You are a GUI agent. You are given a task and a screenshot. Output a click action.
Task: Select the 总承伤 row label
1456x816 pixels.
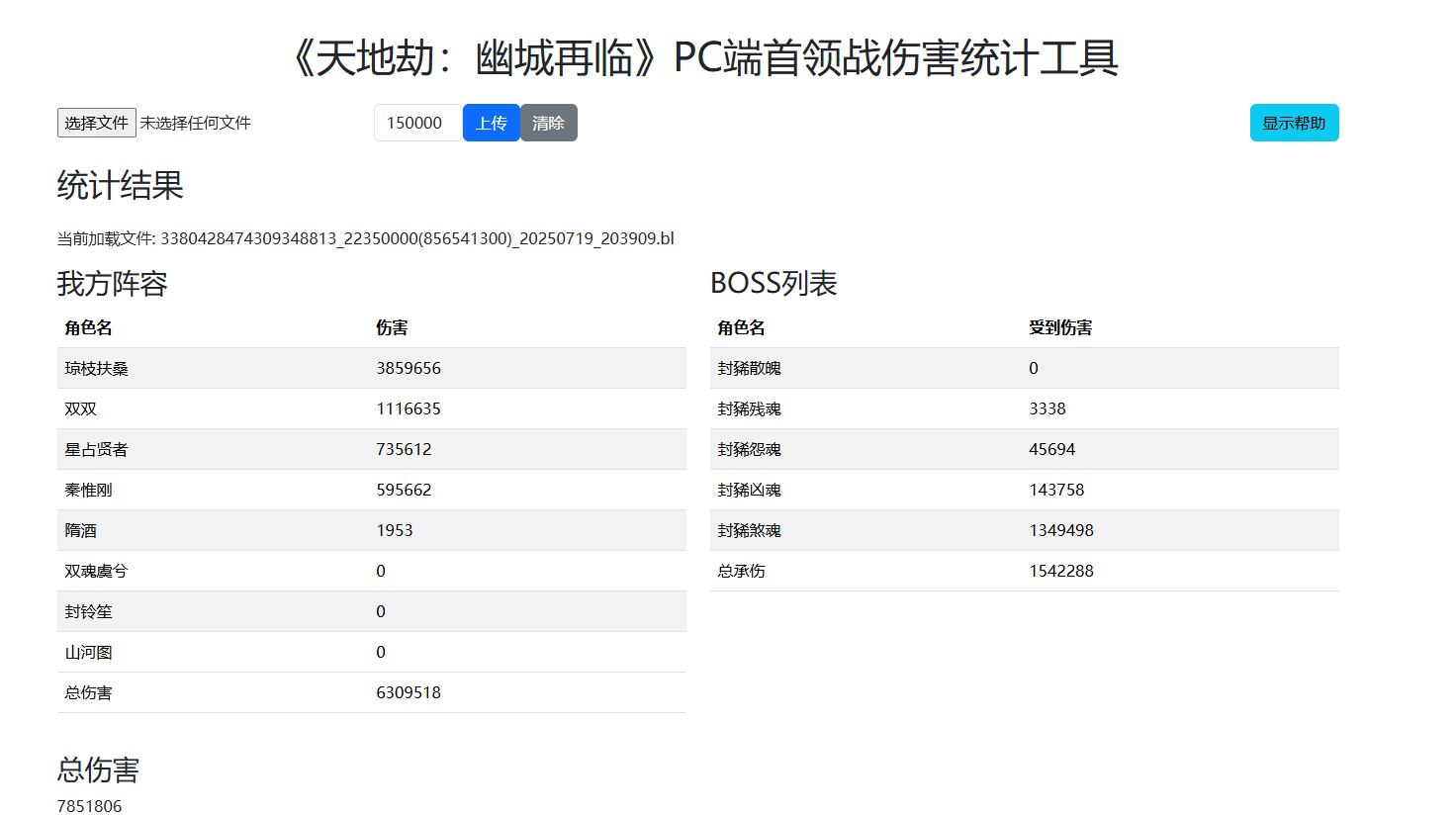(742, 571)
